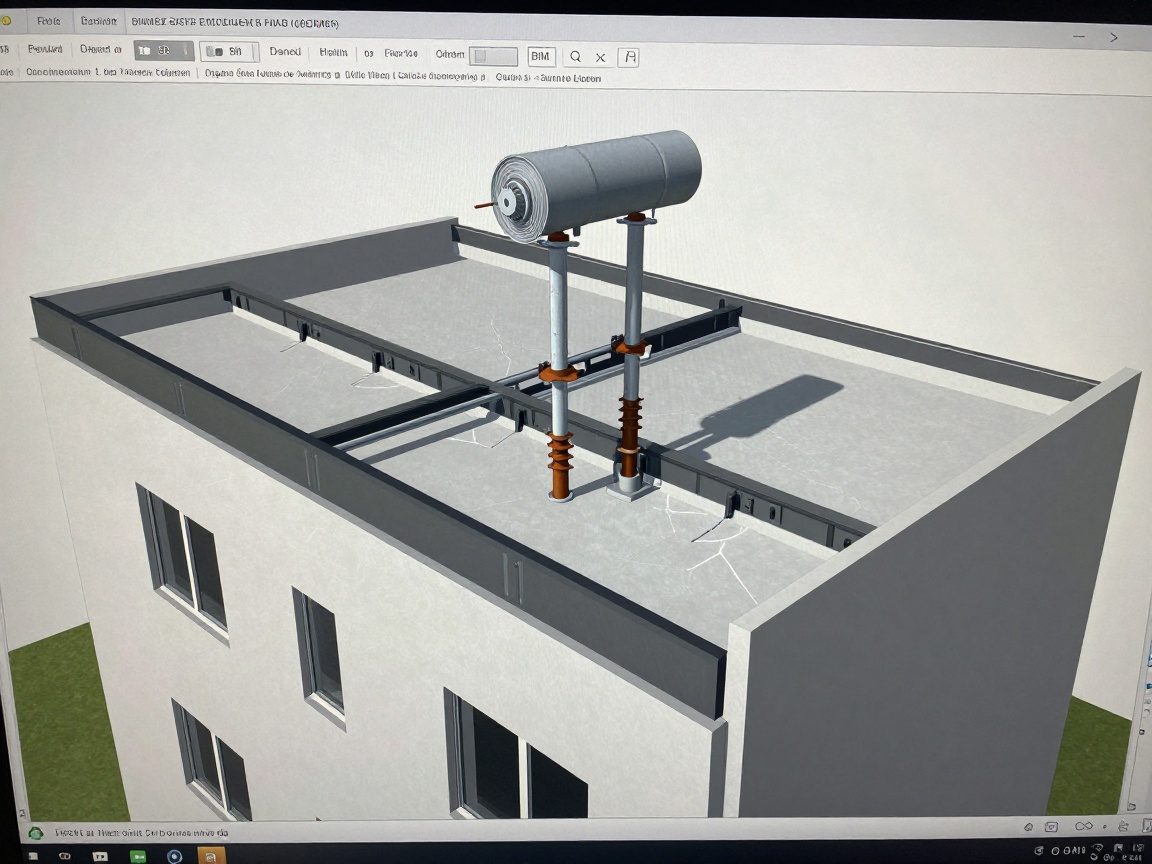Select the rooftop water tank in the 3D view
The width and height of the screenshot is (1152, 864).
click(x=598, y=178)
